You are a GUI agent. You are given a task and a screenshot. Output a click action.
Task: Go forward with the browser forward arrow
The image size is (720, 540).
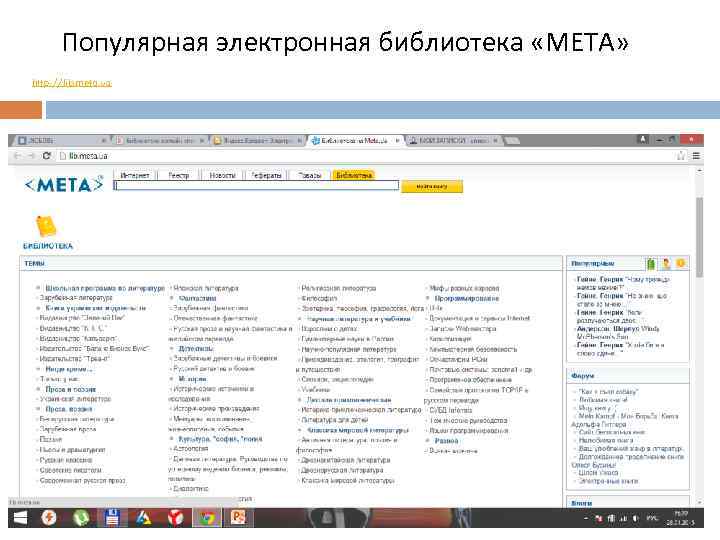point(31,156)
